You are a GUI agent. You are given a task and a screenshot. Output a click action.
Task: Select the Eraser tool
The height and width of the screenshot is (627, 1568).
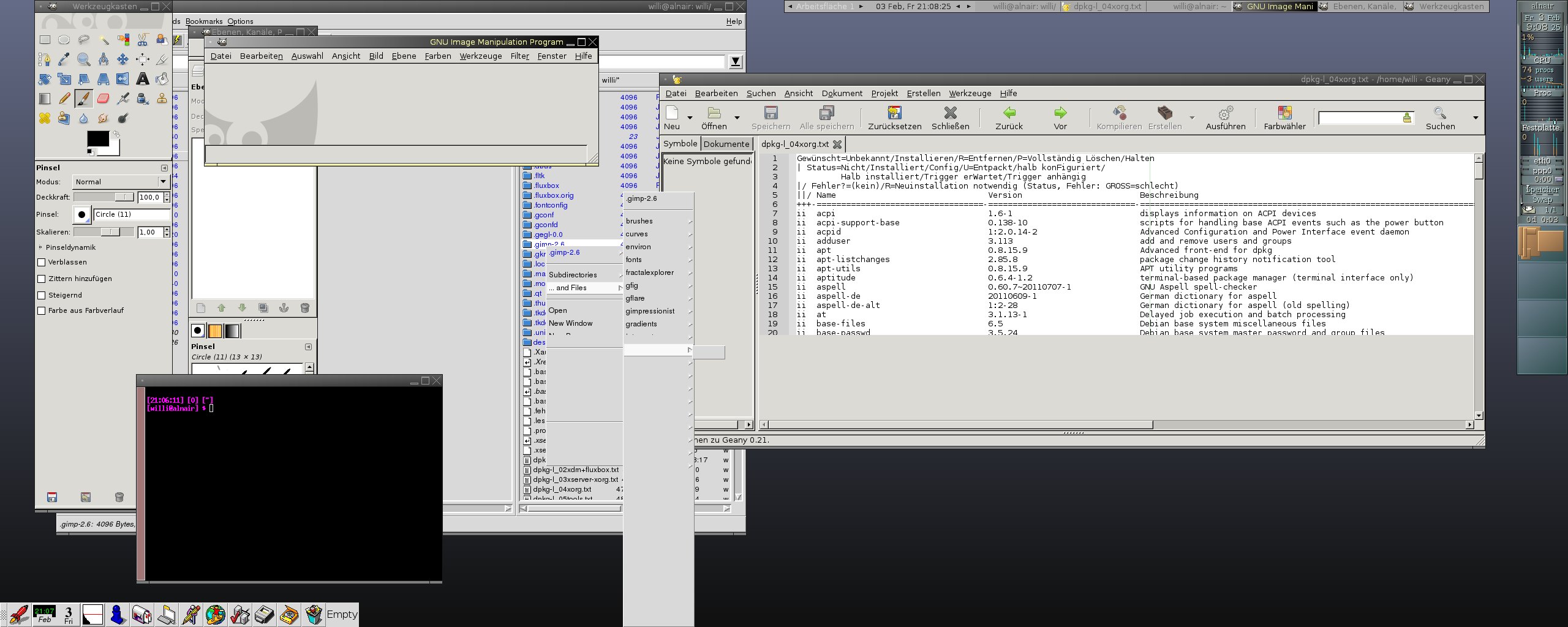pyautogui.click(x=104, y=99)
